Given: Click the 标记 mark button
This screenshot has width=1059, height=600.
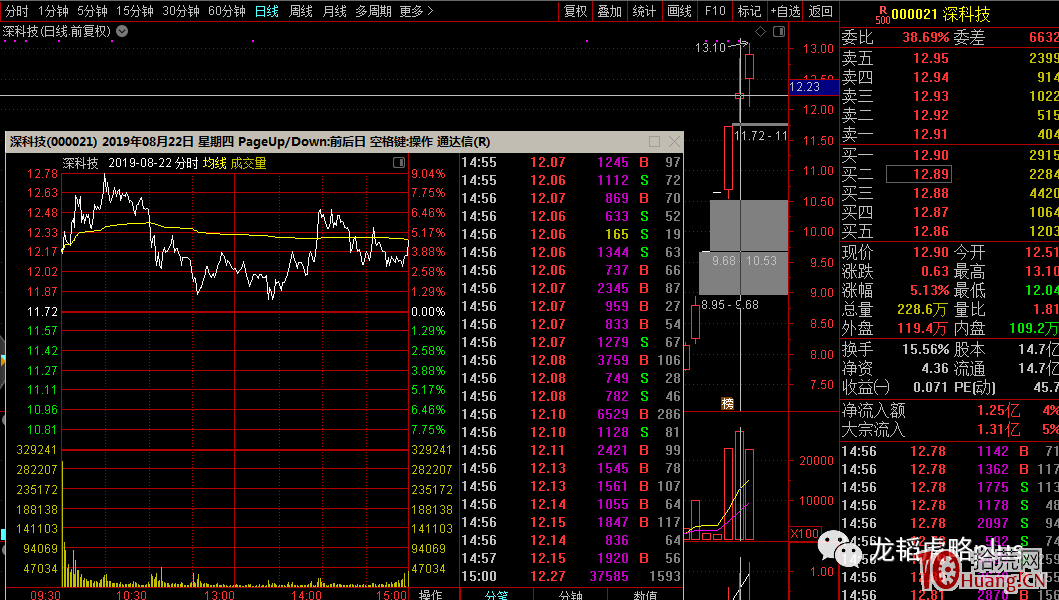Looking at the screenshot, I should pyautogui.click(x=749, y=11).
